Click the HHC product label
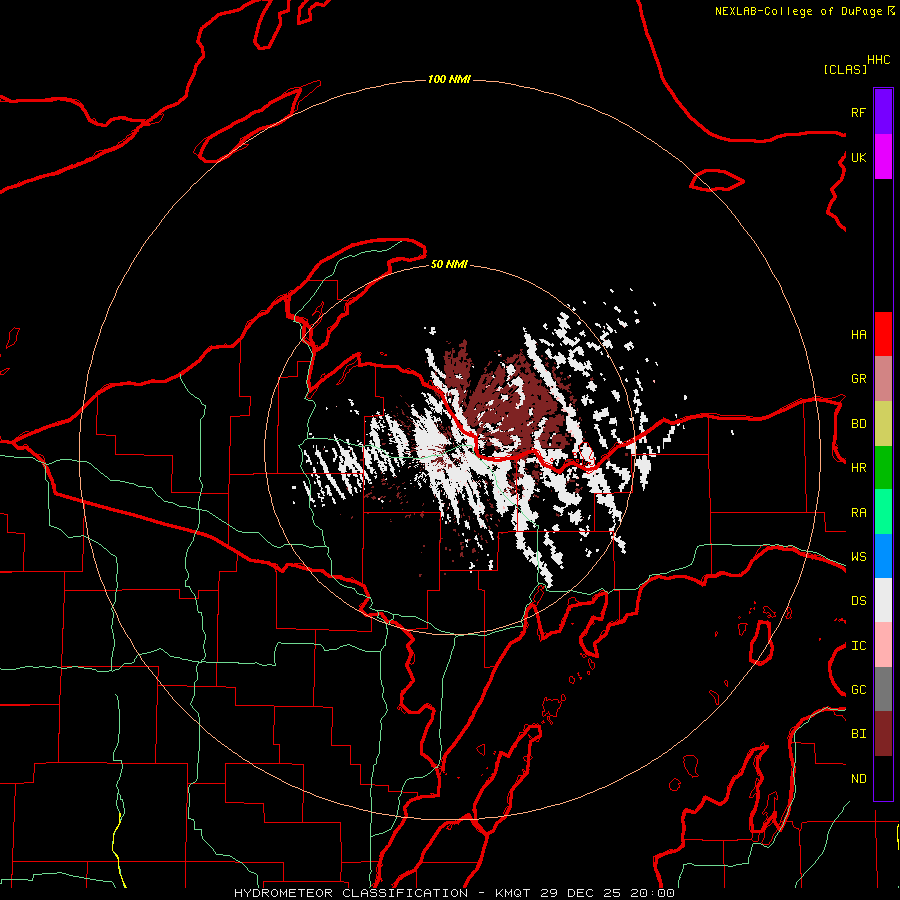The width and height of the screenshot is (900, 900). (878, 60)
